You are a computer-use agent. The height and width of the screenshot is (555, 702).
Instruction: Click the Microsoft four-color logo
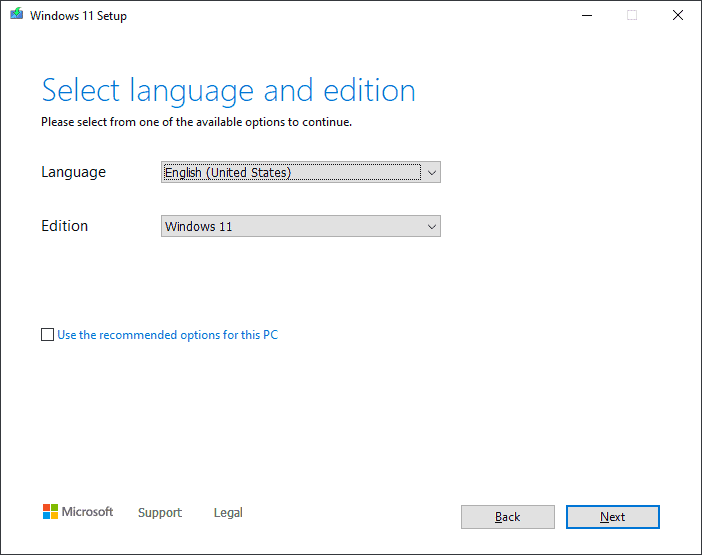[x=50, y=512]
